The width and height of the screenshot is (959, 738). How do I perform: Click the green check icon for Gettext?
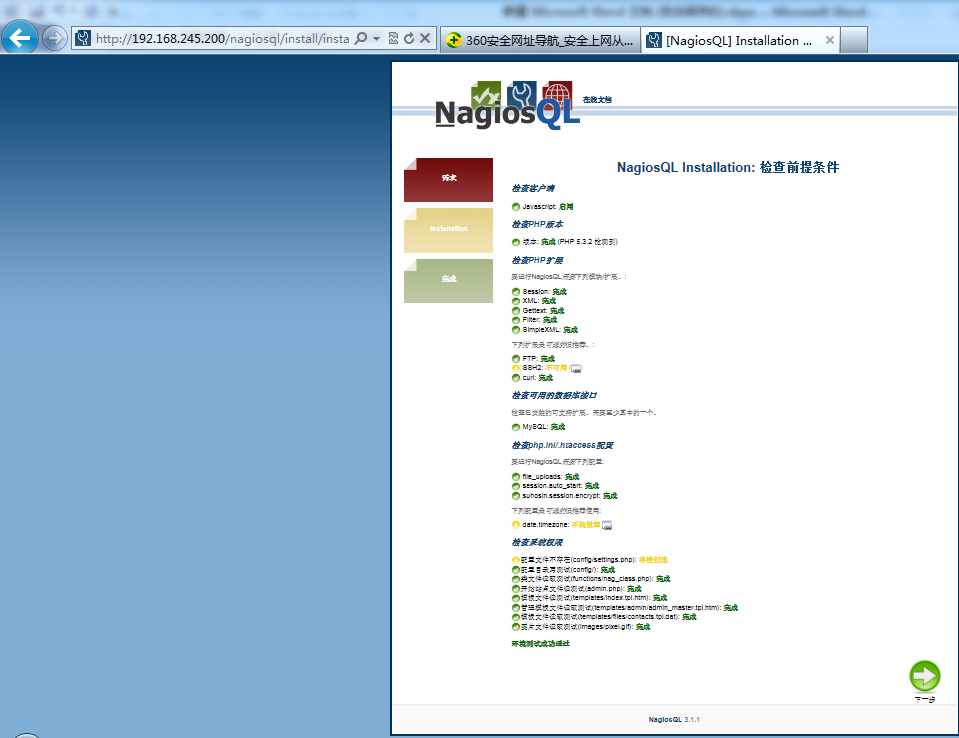tap(516, 311)
